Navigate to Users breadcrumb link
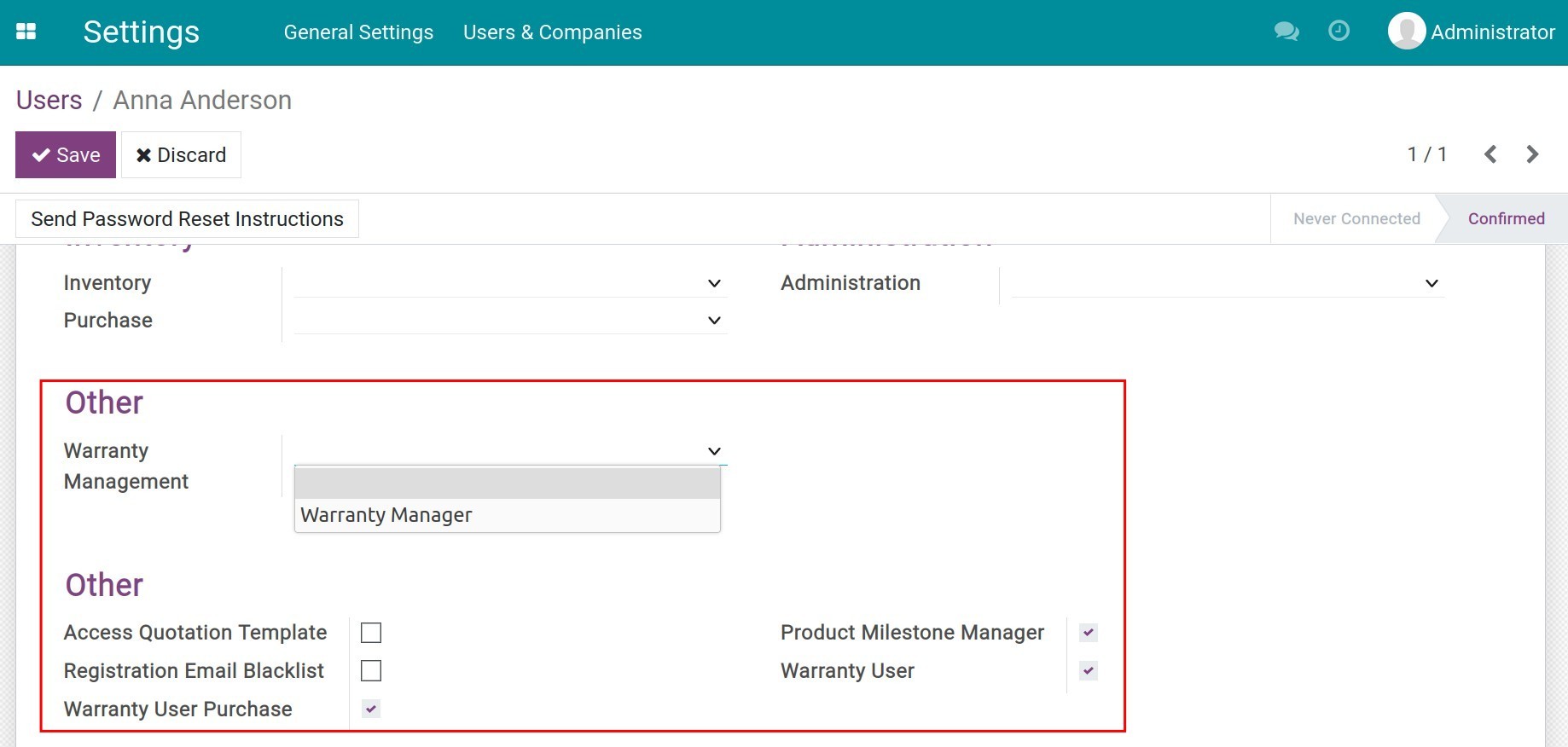The height and width of the screenshot is (747, 1568). coord(49,100)
